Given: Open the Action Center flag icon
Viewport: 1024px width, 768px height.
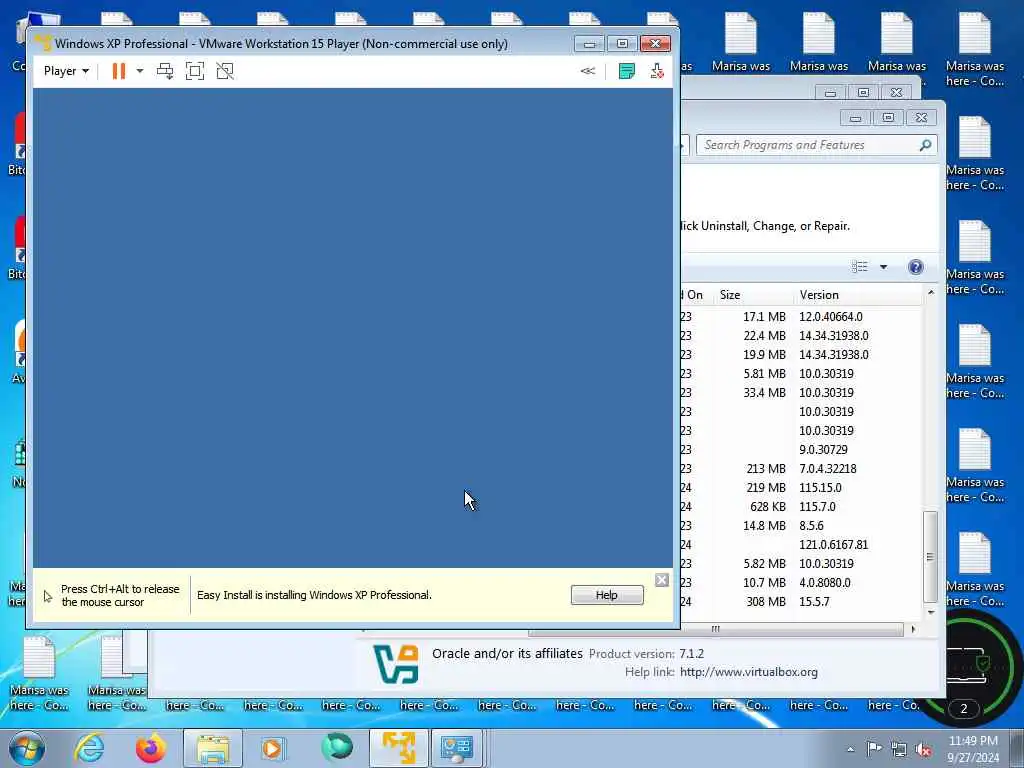Looking at the screenshot, I should 874,749.
